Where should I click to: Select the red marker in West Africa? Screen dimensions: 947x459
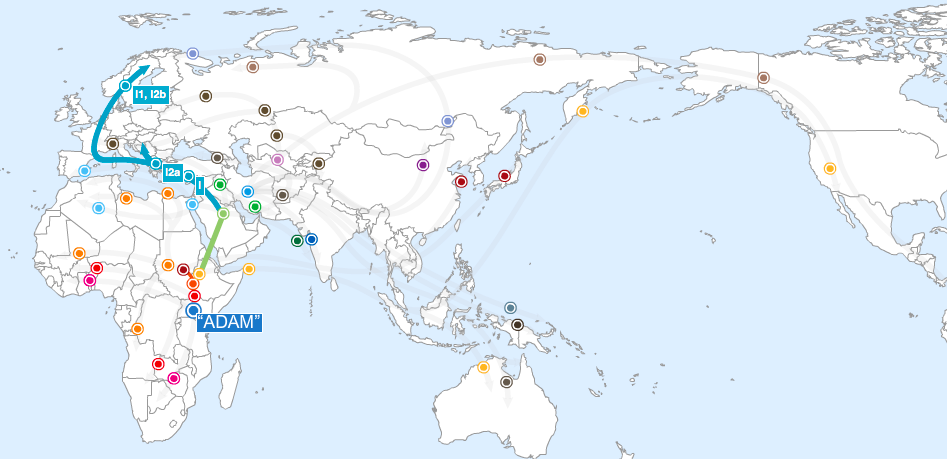tap(97, 268)
